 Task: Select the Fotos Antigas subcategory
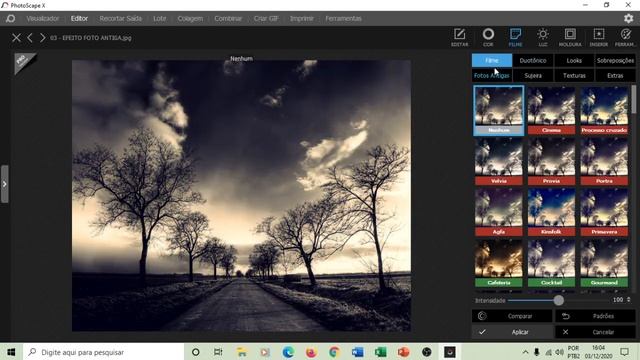(492, 76)
